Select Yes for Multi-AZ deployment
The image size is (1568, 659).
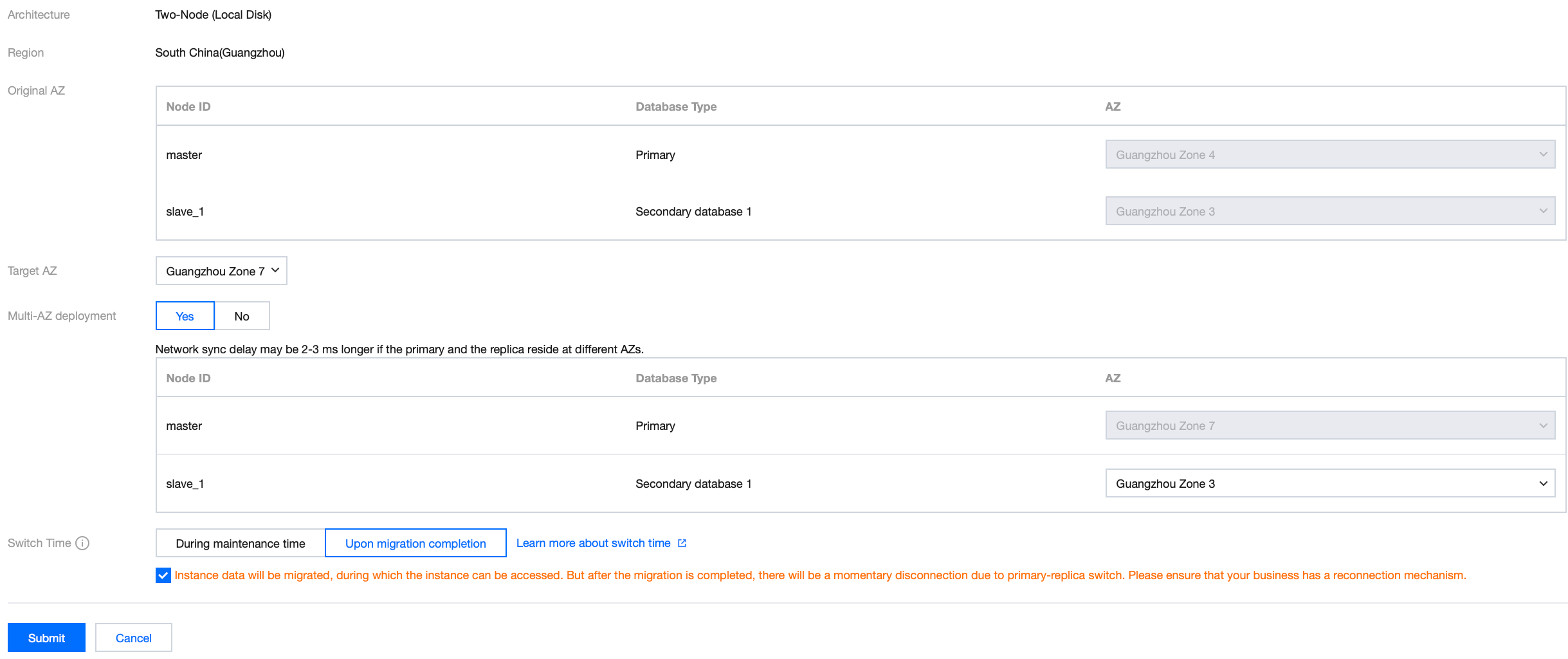tap(185, 316)
